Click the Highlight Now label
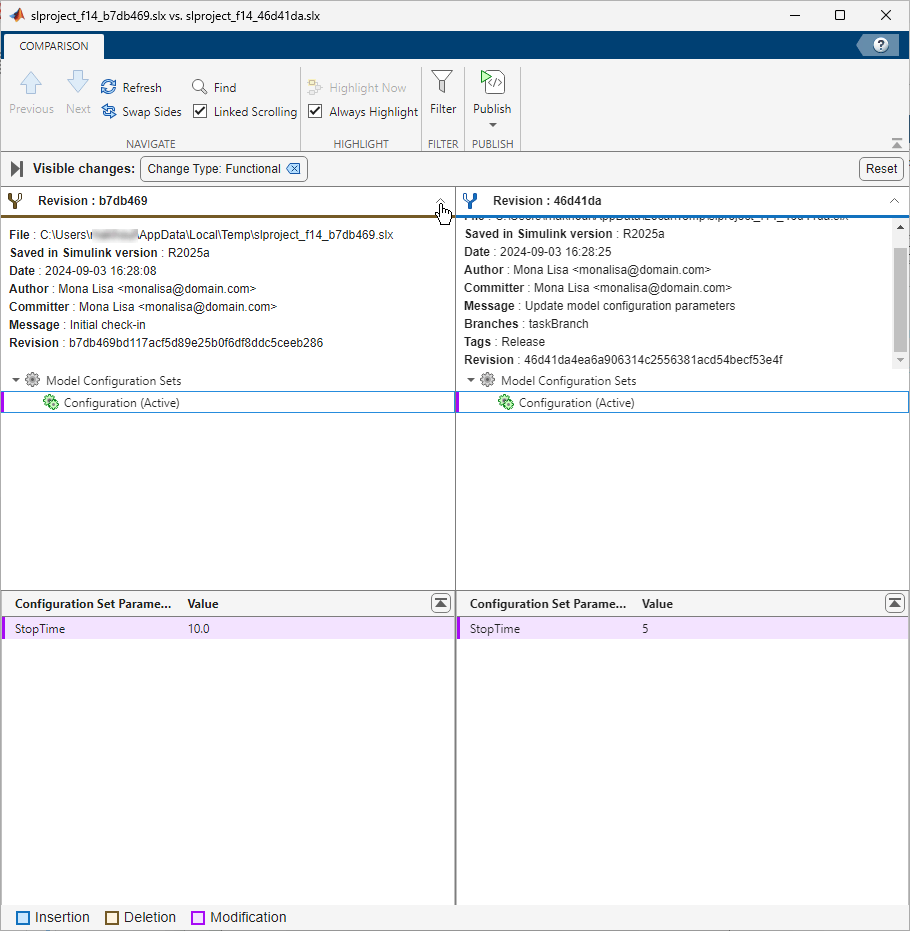This screenshot has width=910, height=931. tap(367, 88)
